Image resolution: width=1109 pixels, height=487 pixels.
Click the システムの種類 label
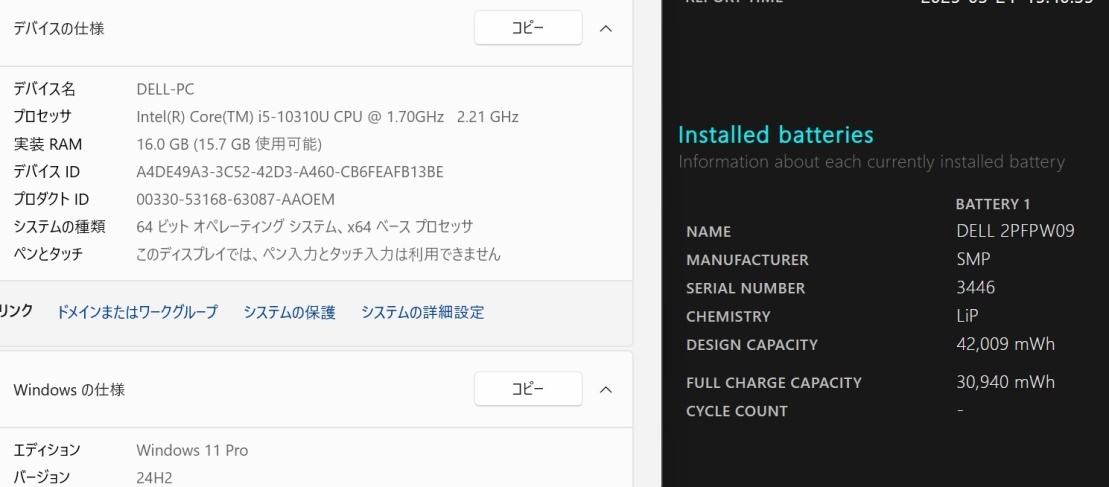click(59, 227)
